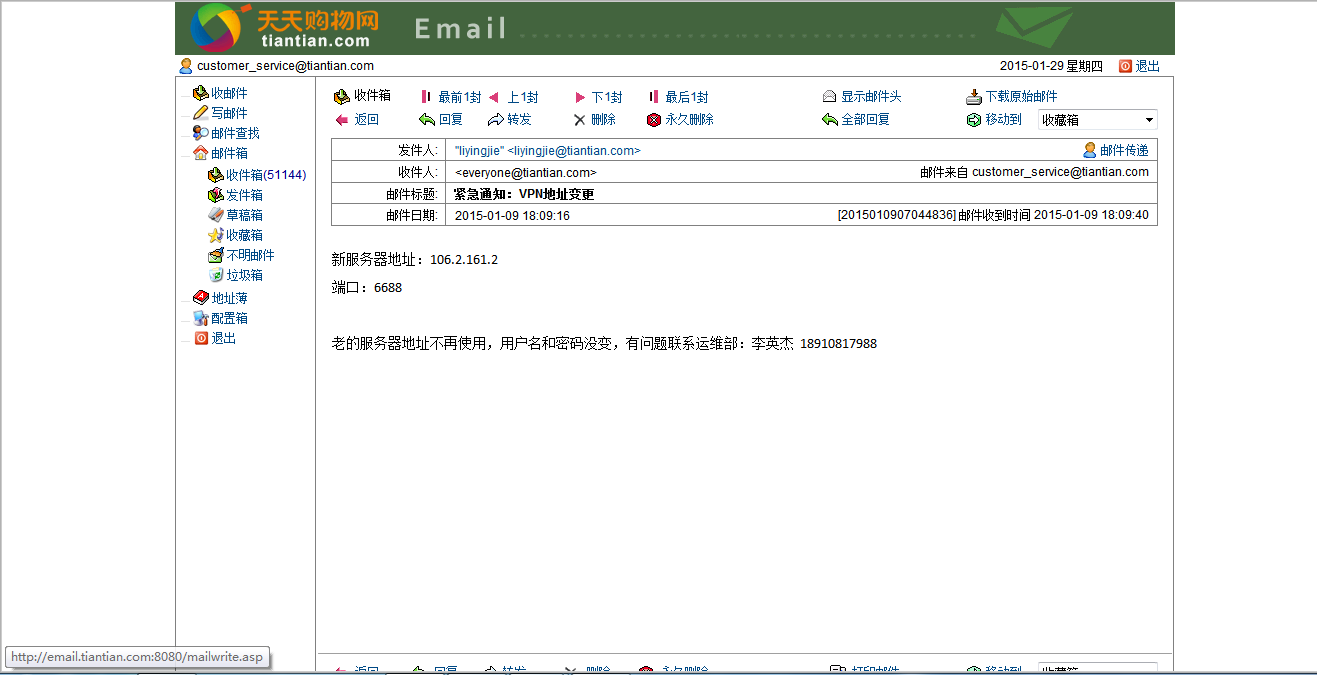Open the 垃圾箱 folder link
1317x675 pixels.
245,275
